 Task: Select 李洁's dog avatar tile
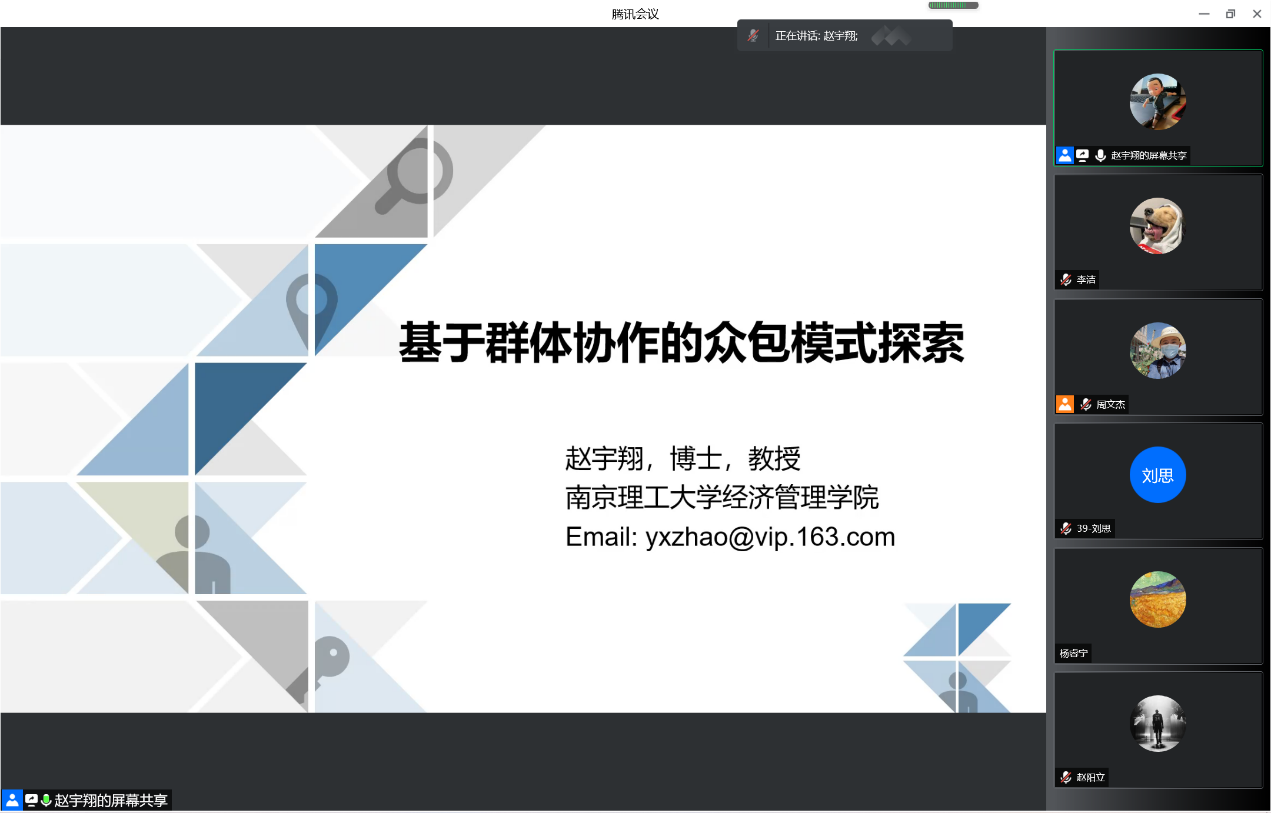(x=1157, y=225)
